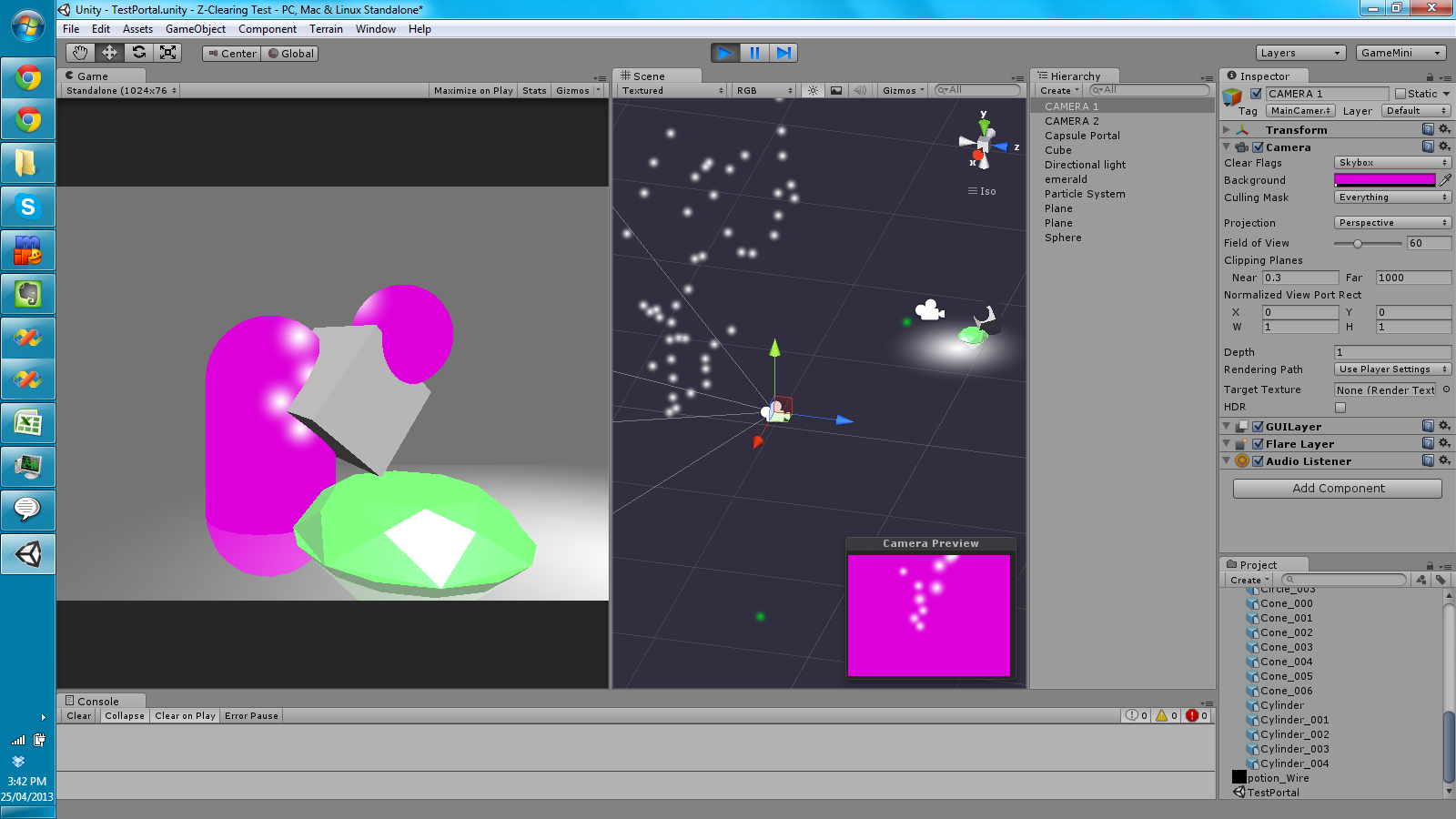Viewport: 1456px width, 819px height.
Task: Open the Terrain menu
Action: pos(326,29)
